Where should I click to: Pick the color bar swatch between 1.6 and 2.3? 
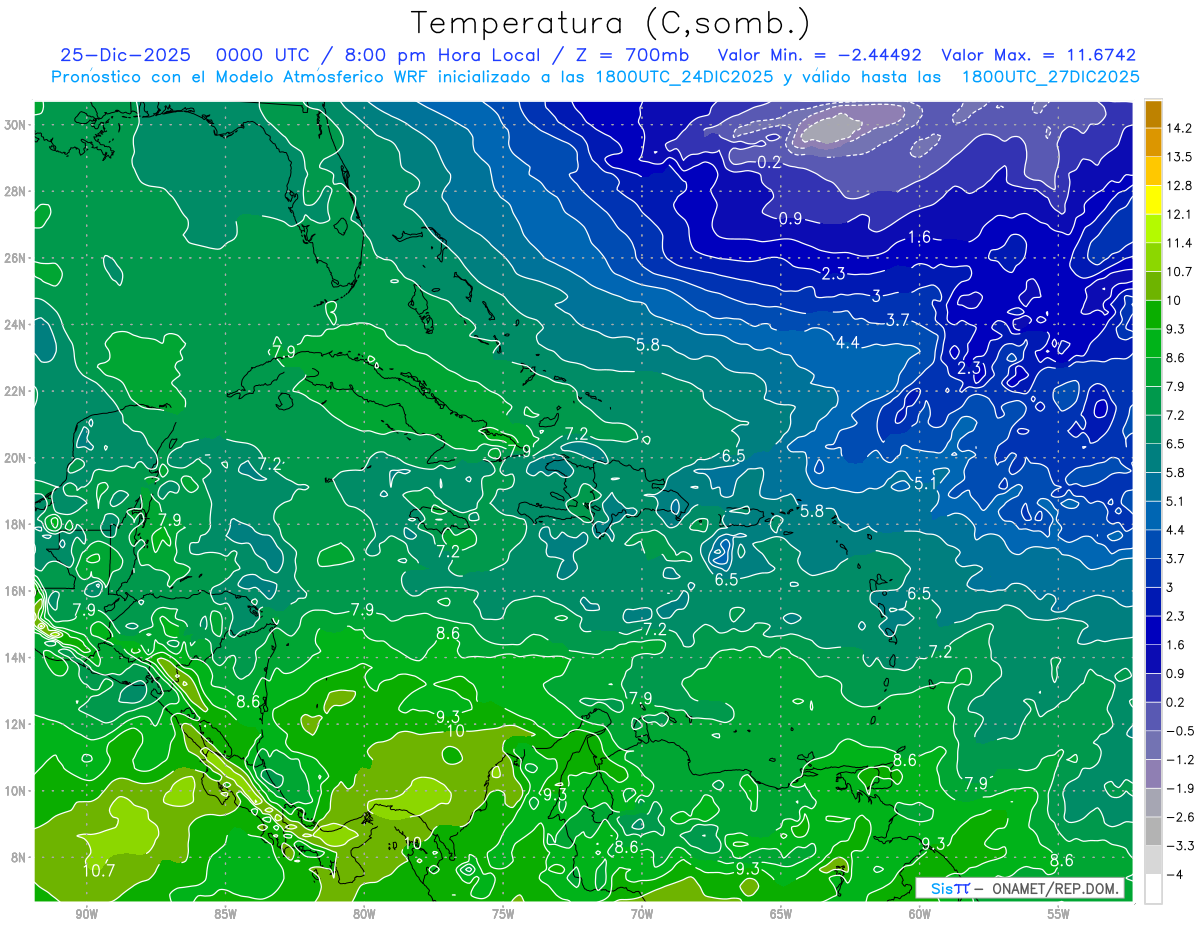coord(1153,630)
